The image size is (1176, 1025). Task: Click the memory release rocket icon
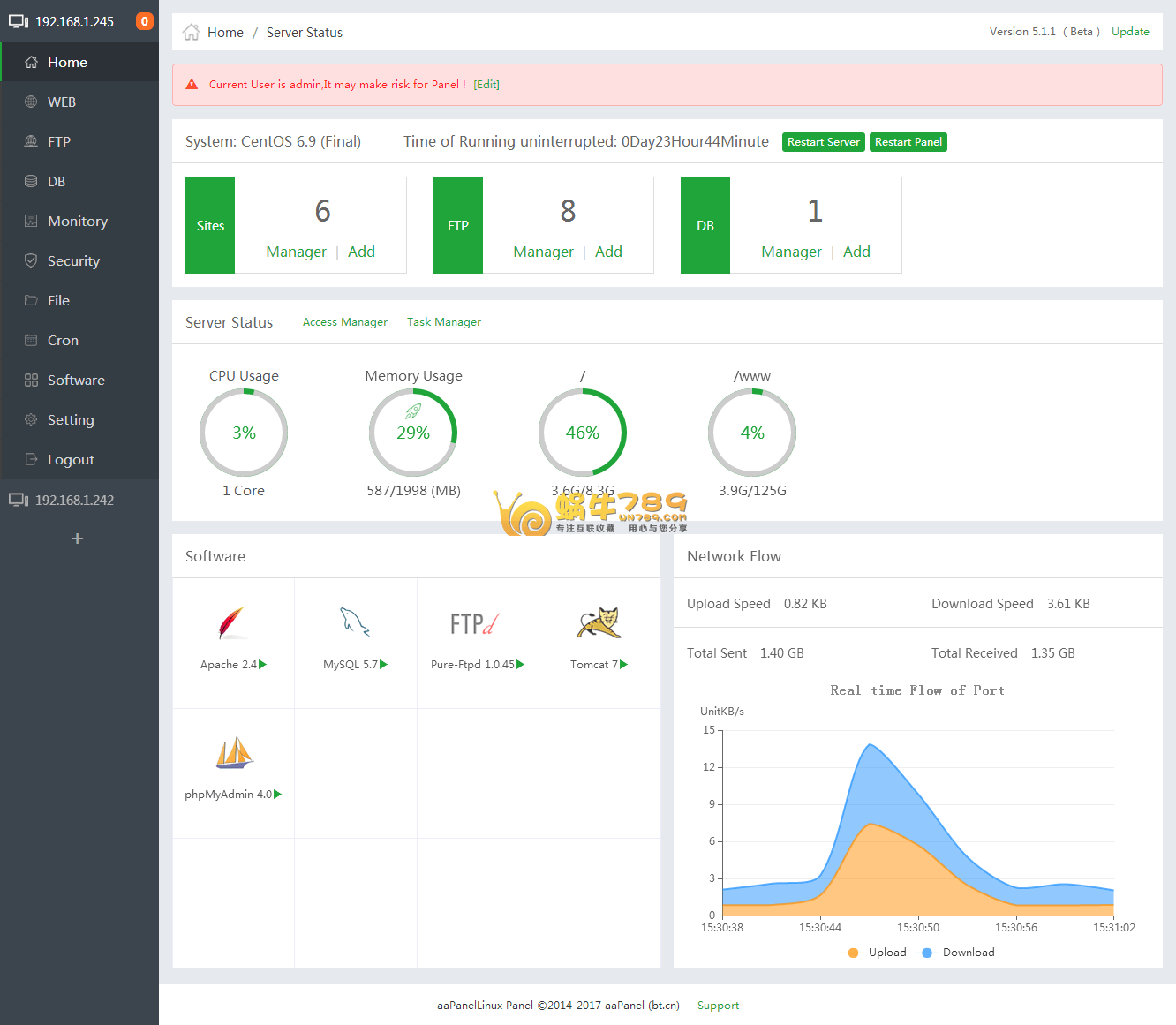click(x=413, y=411)
